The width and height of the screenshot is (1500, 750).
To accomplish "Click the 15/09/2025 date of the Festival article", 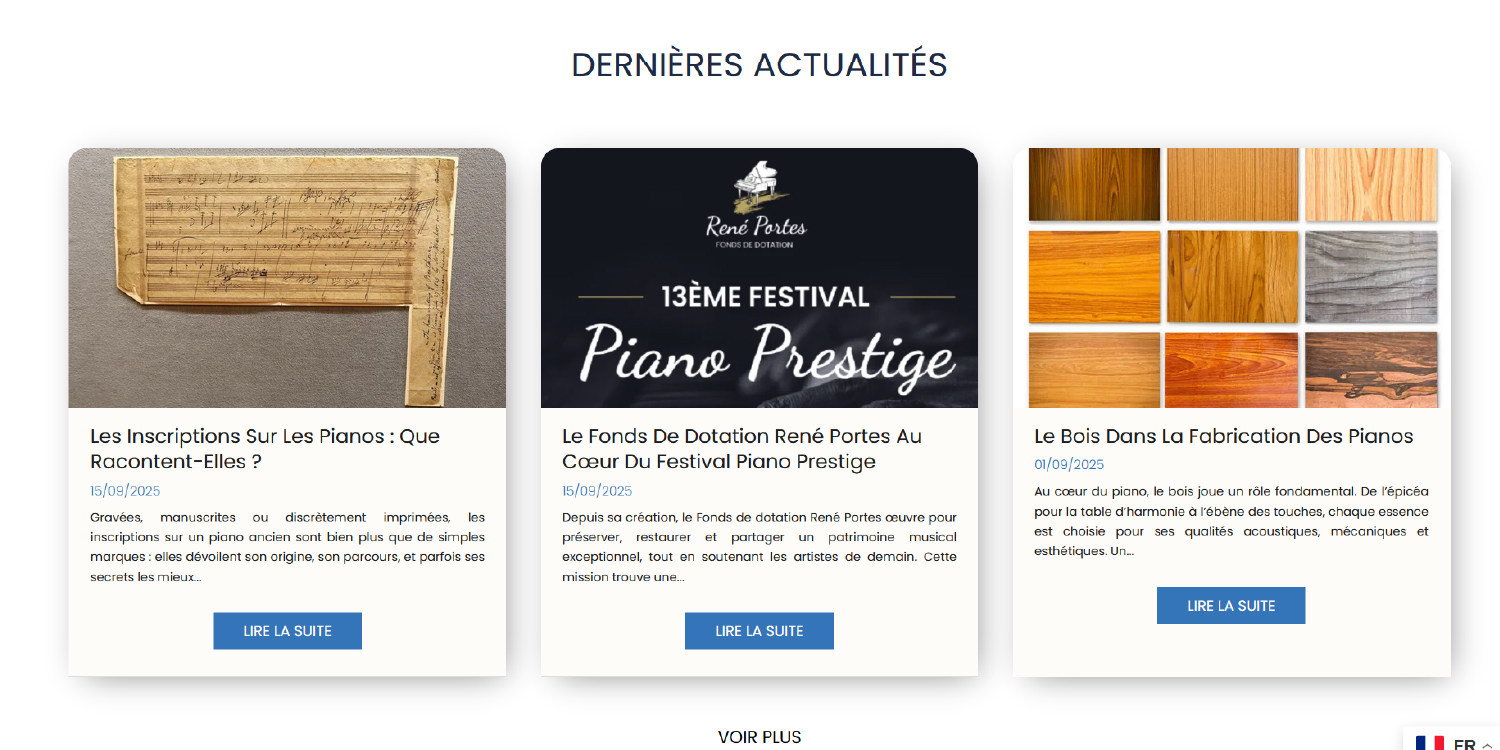I will pyautogui.click(x=597, y=491).
